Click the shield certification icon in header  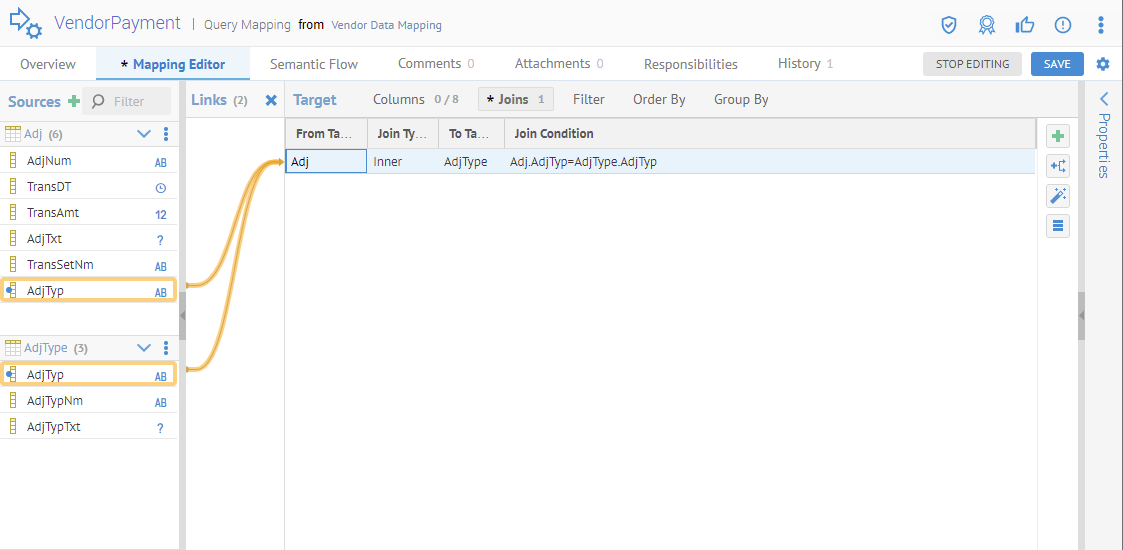pyautogui.click(x=949, y=25)
